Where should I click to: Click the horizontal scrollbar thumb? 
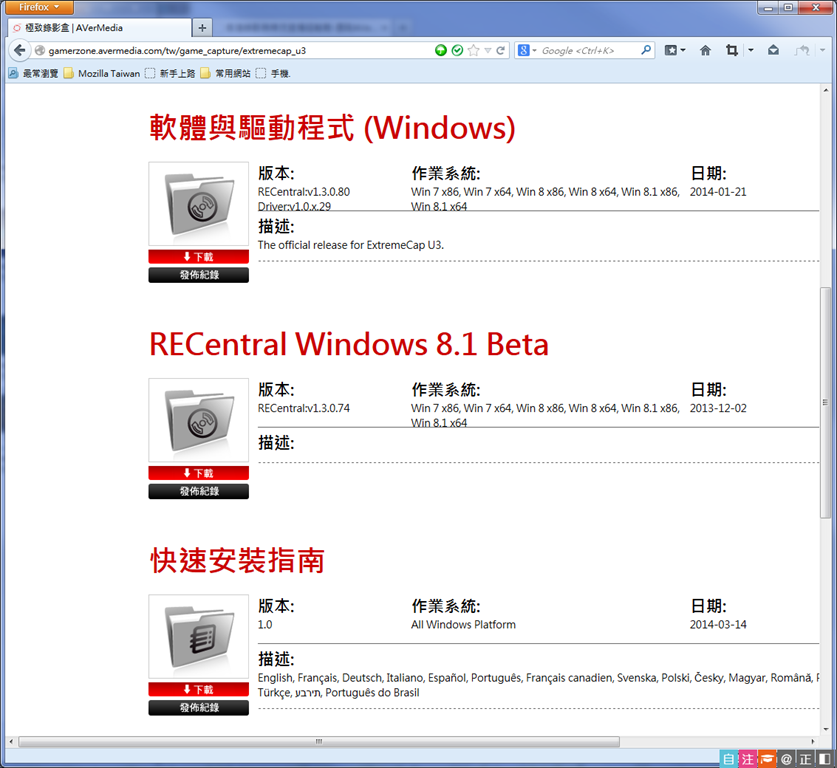pyautogui.click(x=319, y=741)
